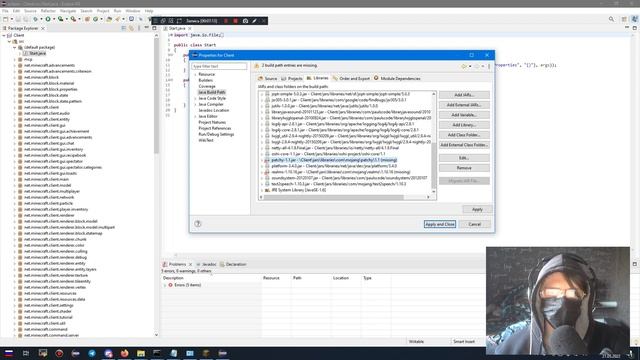Click Add Library... button
The image size is (640, 360).
pyautogui.click(x=464, y=125)
